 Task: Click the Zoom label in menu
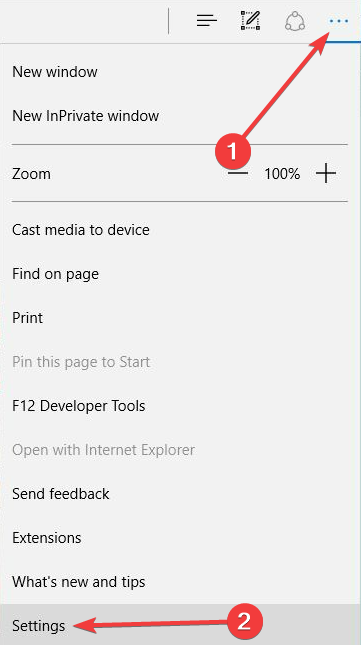(31, 174)
